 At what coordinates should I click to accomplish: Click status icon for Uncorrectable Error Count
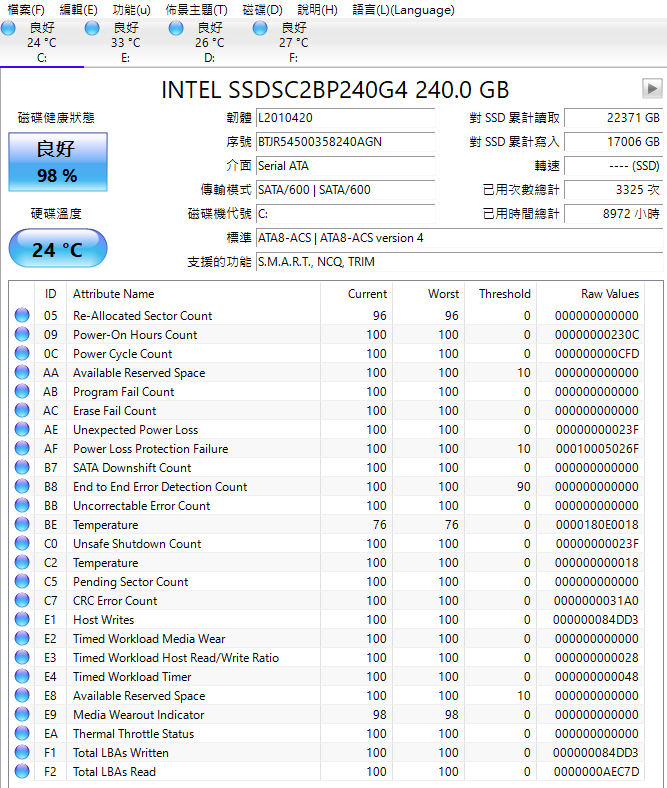pyautogui.click(x=22, y=505)
